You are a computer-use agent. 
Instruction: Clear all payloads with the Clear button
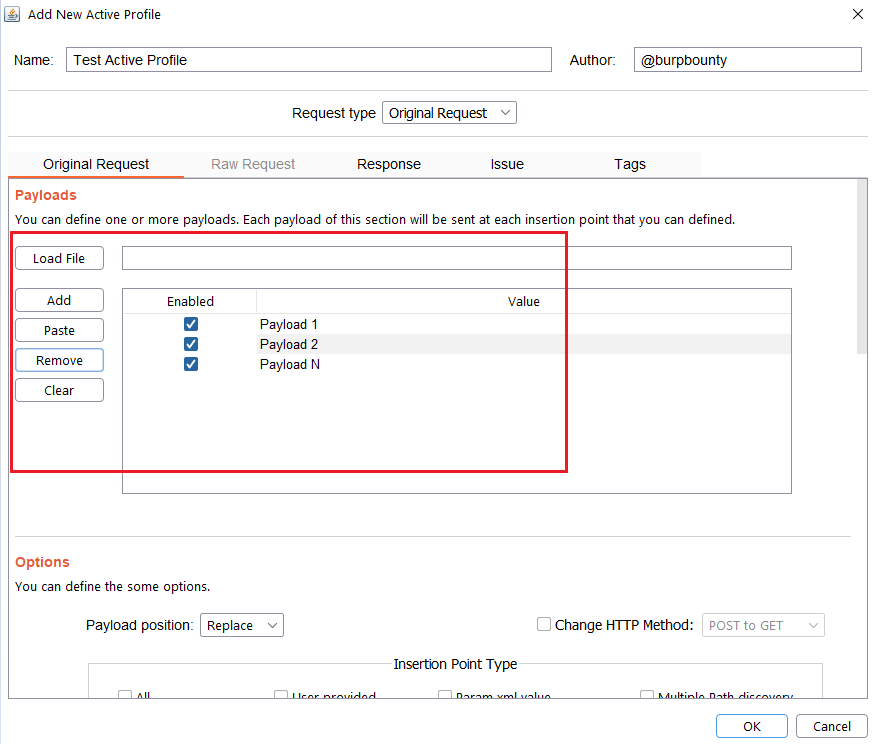point(59,390)
